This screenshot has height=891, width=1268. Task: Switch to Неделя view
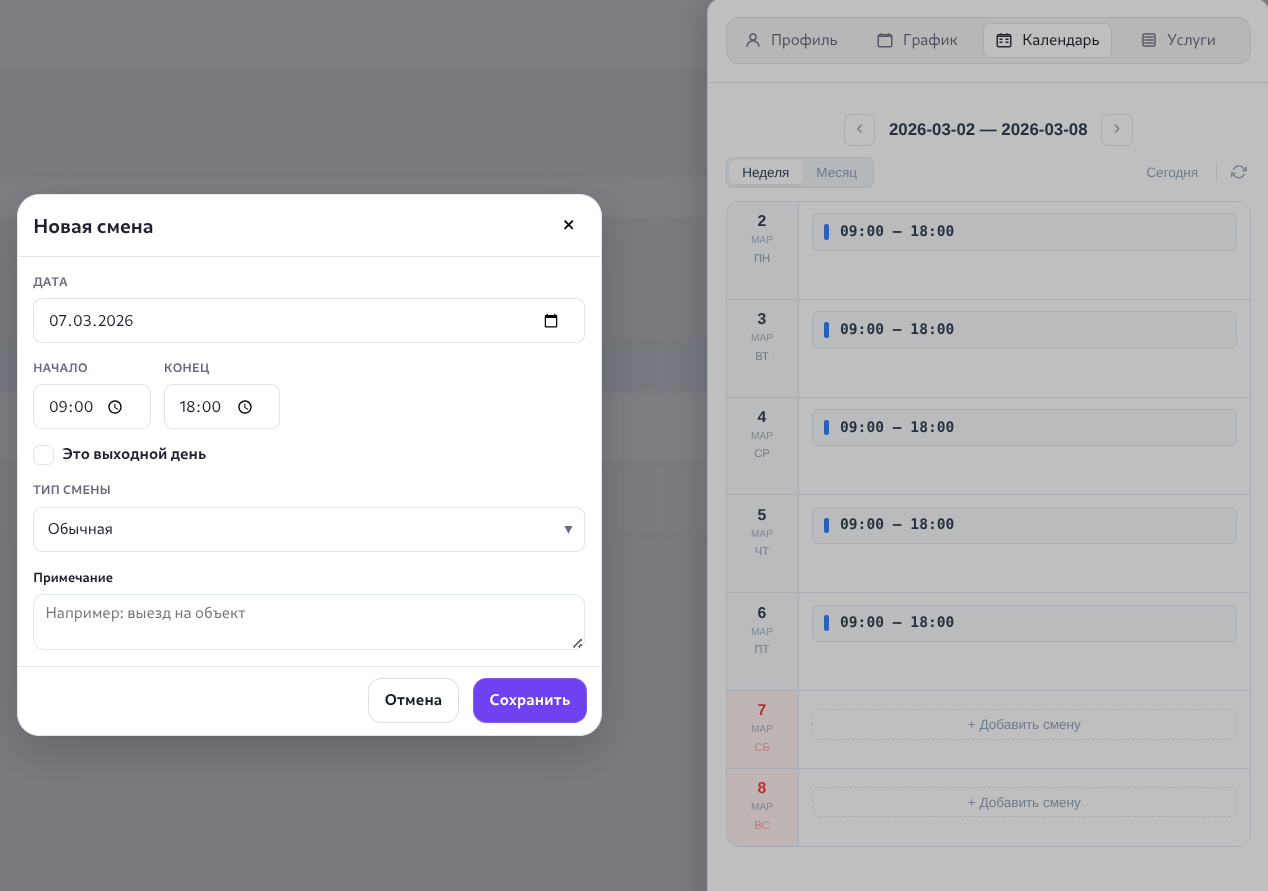[x=765, y=172]
